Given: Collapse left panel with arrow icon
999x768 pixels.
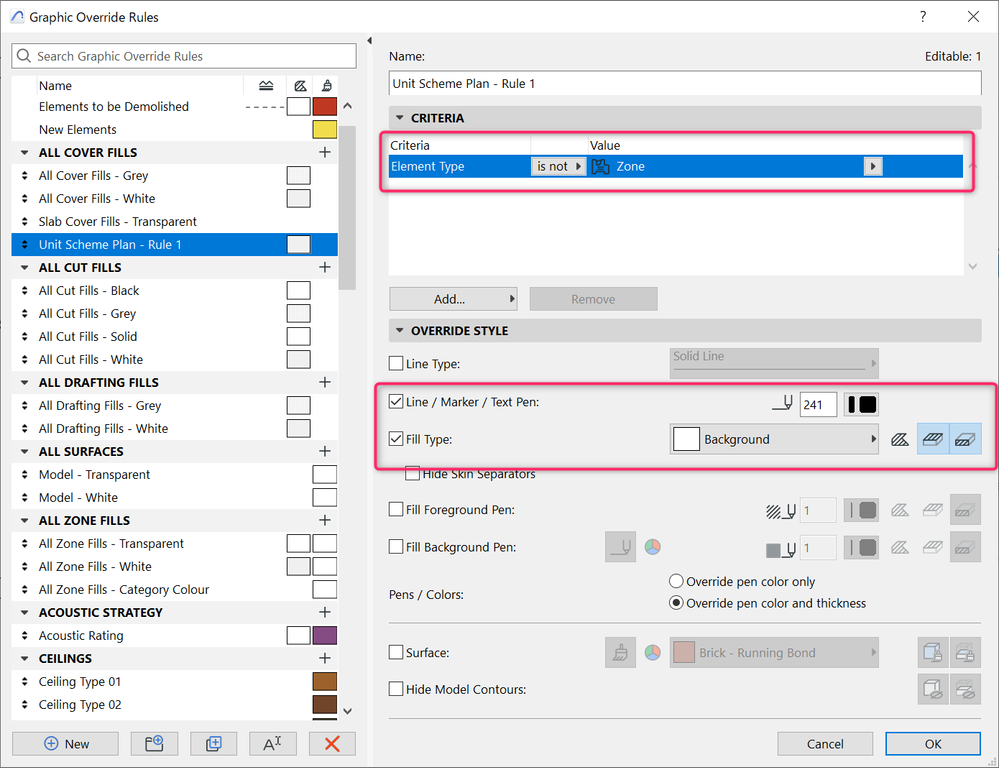Looking at the screenshot, I should [370, 41].
